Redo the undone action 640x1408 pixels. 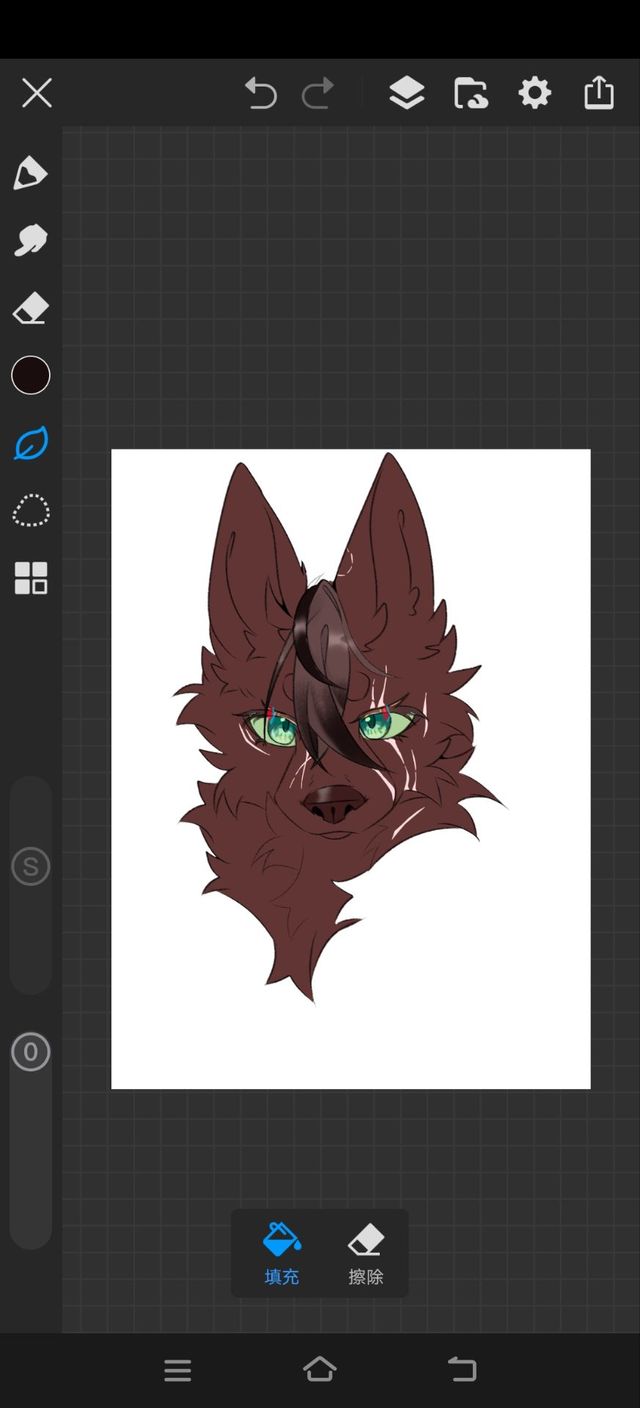[318, 94]
